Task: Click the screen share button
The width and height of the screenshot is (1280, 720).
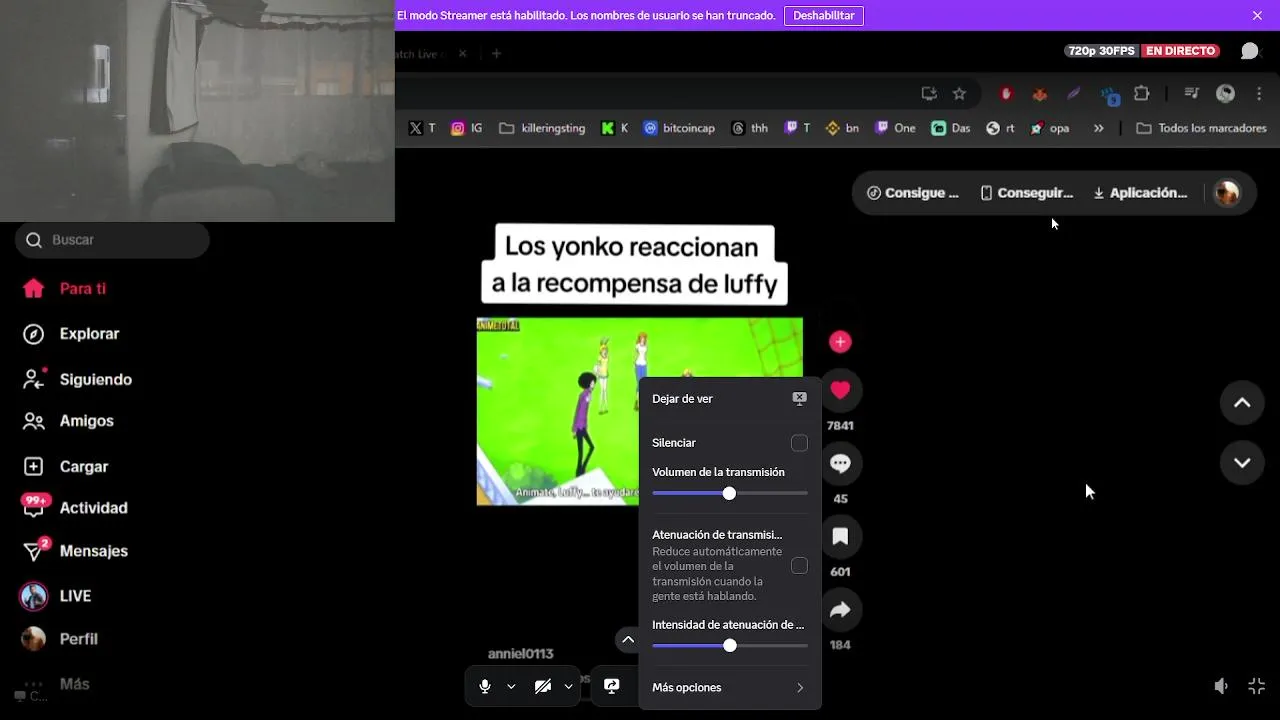Action: click(612, 686)
